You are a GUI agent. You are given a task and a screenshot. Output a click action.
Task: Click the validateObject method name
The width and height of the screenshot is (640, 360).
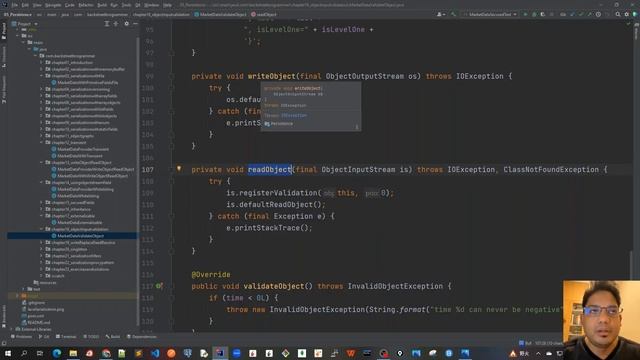coord(274,286)
